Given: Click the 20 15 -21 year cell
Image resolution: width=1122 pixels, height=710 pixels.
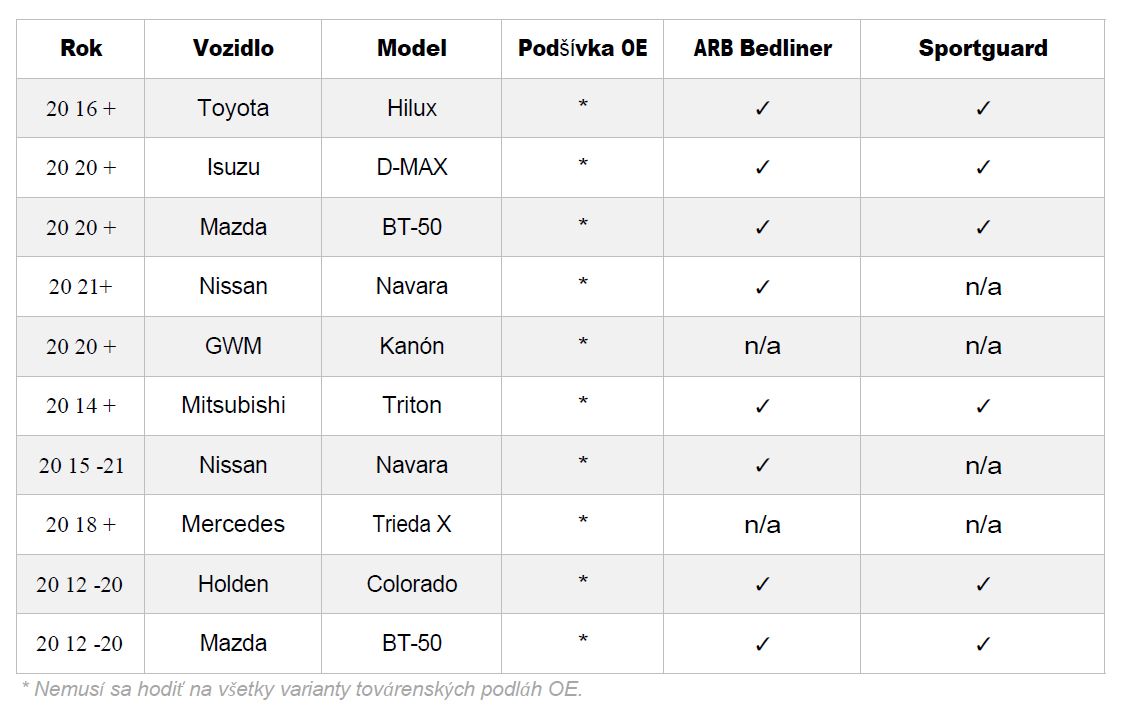Looking at the screenshot, I should (81, 465).
